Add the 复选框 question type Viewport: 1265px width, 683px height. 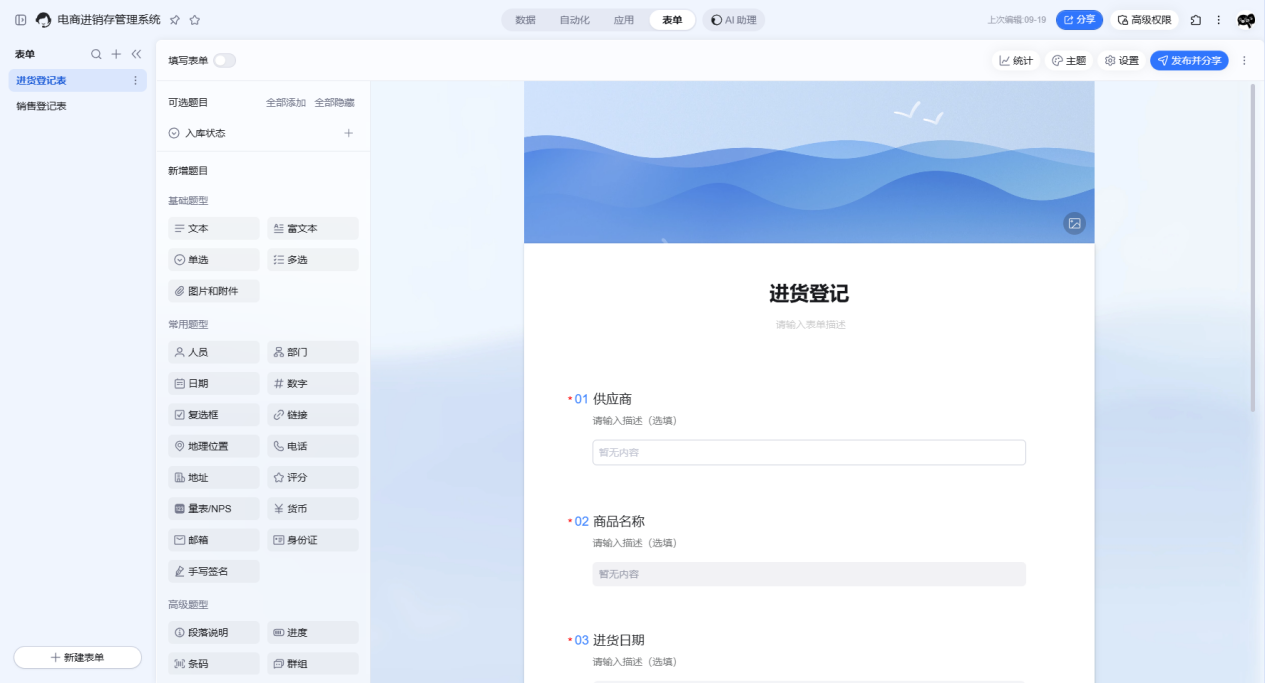click(213, 414)
